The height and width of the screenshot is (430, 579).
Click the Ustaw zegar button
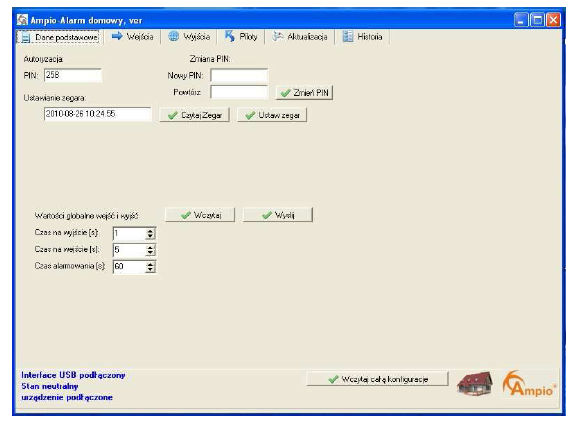[x=272, y=115]
